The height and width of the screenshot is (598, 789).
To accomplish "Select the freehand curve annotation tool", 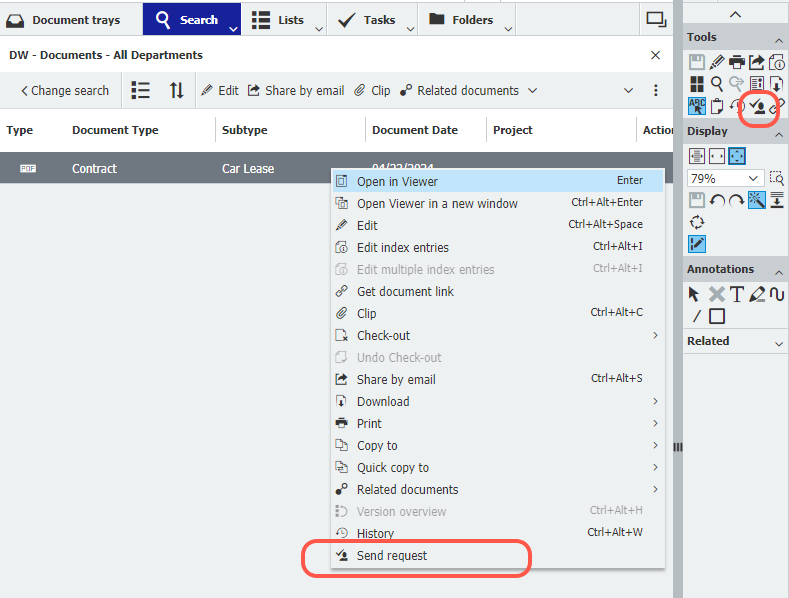I will [x=777, y=294].
